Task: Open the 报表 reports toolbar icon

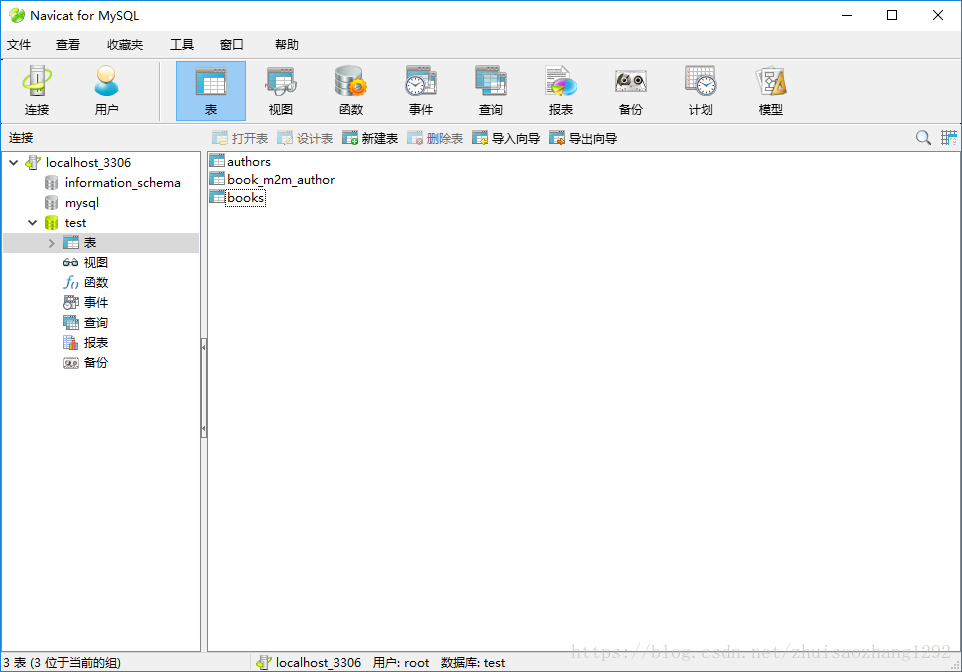Action: click(561, 90)
